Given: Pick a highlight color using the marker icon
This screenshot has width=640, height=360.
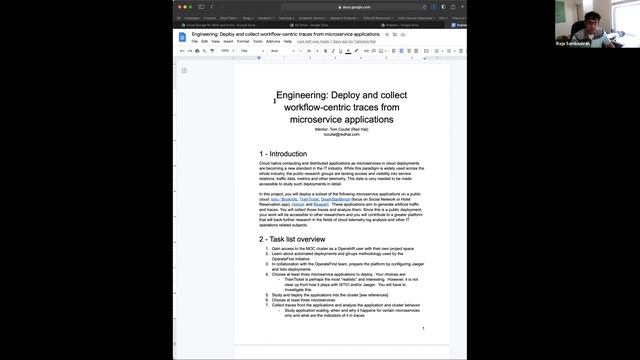Looking at the screenshot, I should point(356,51).
